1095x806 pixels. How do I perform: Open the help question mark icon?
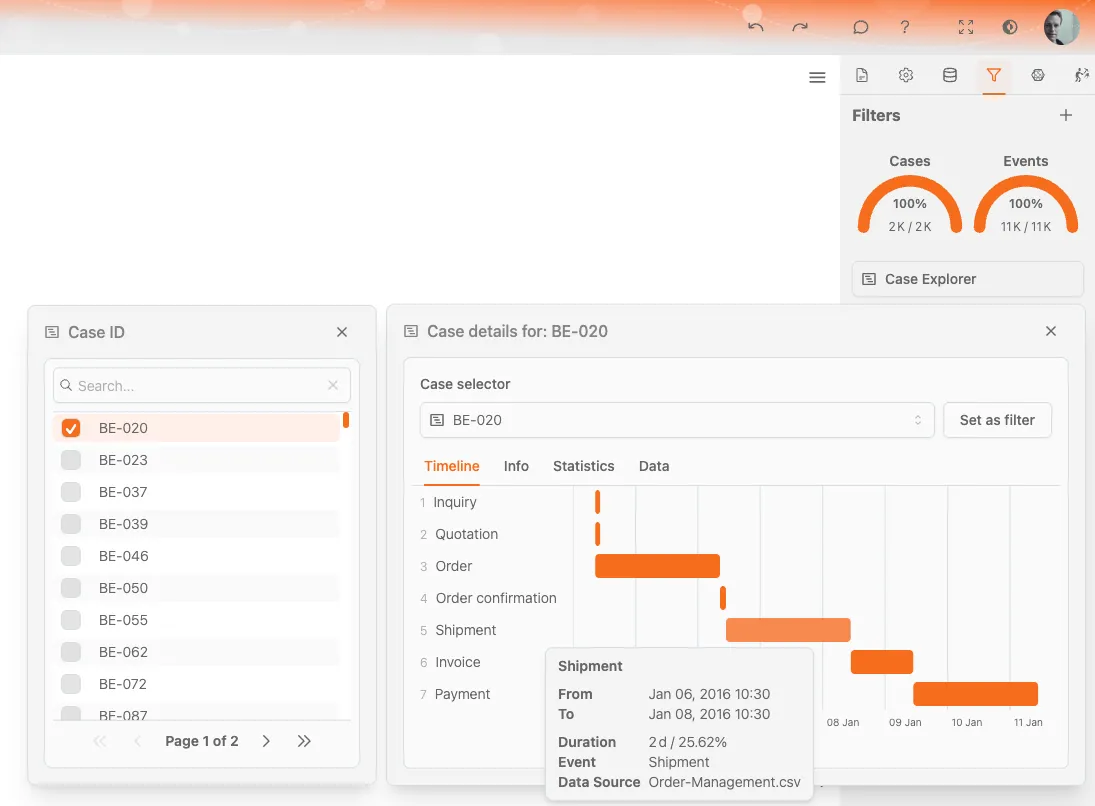(x=905, y=27)
